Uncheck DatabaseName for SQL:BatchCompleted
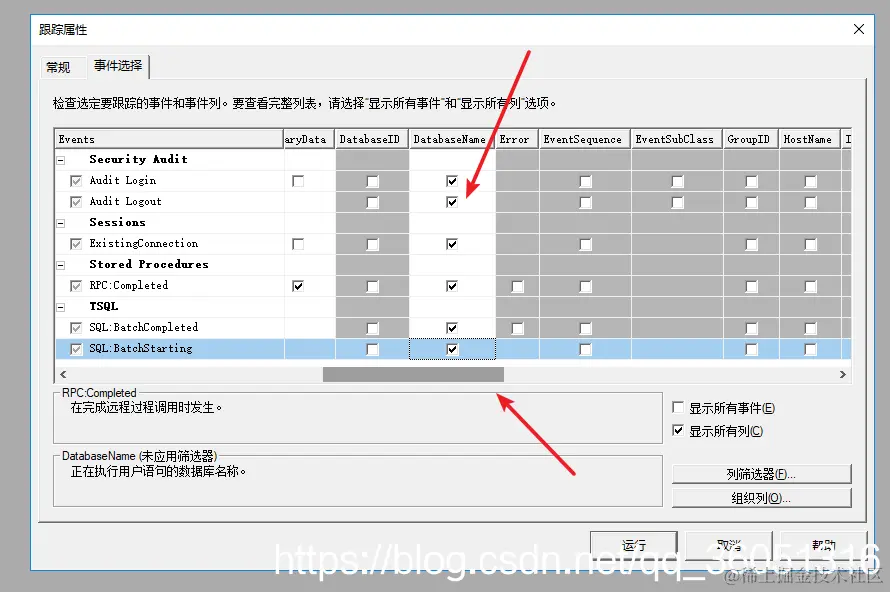890x592 pixels. 453,327
